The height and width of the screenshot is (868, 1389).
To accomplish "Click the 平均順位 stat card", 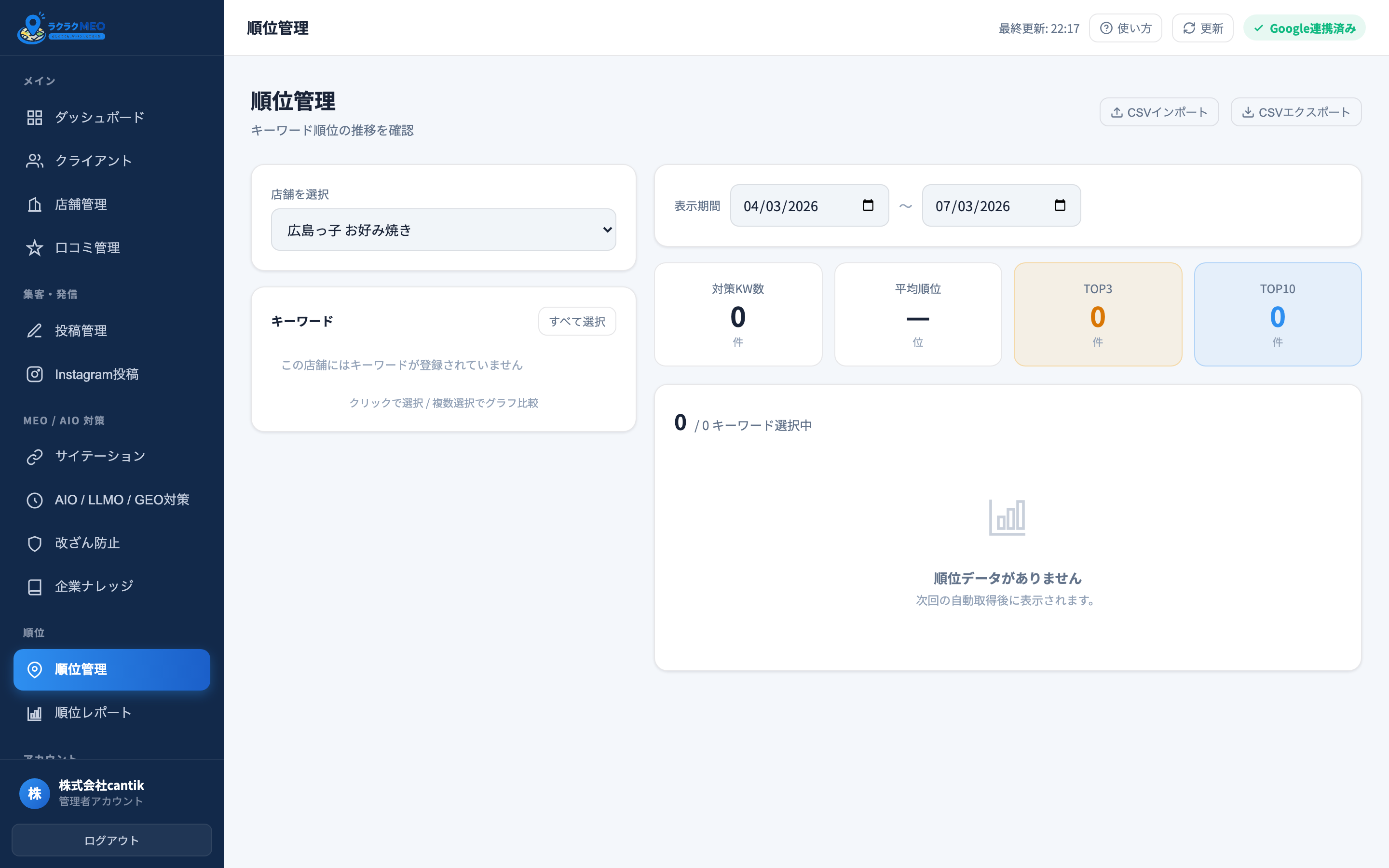I will click(918, 314).
